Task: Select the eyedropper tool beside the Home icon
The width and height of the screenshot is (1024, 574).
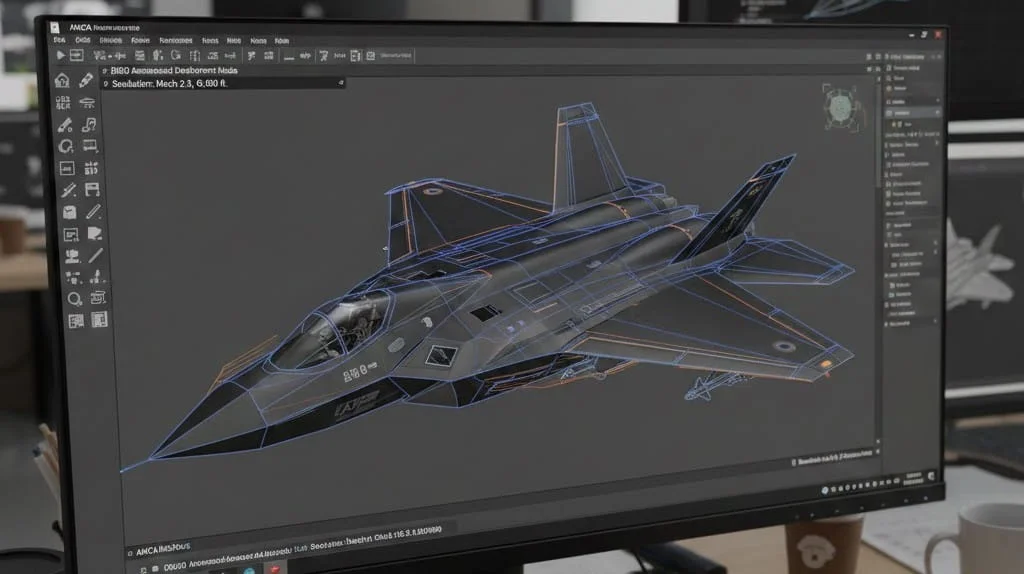Action: [86, 80]
